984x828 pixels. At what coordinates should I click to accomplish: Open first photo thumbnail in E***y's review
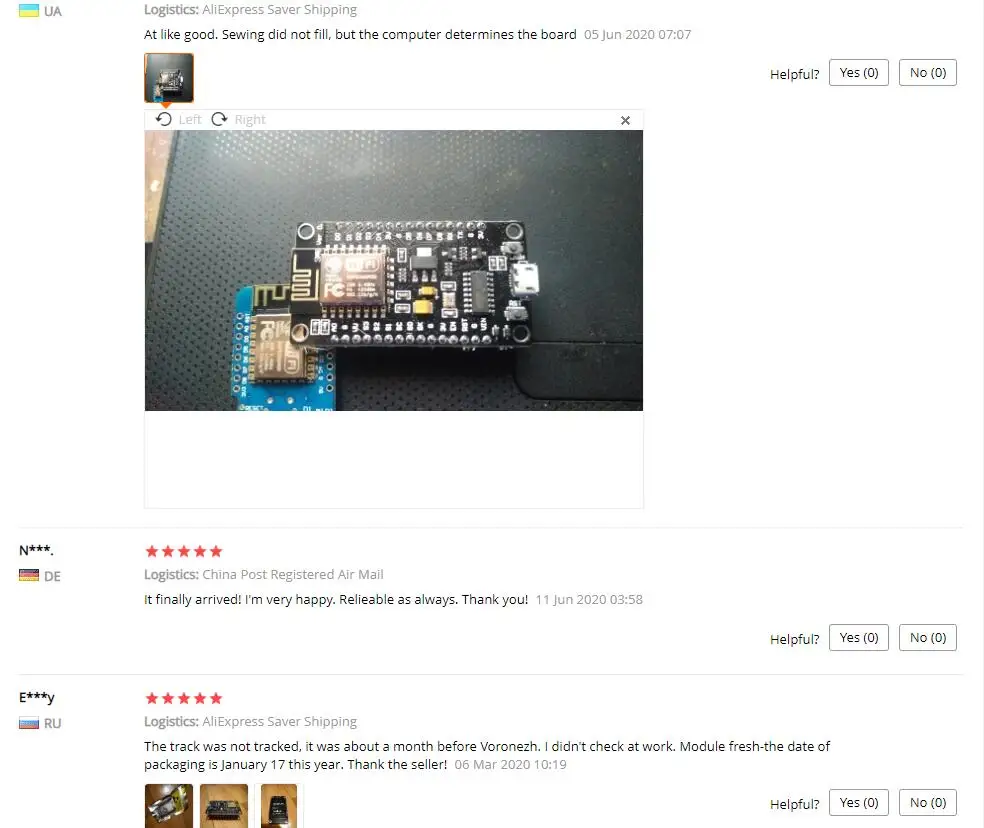point(169,806)
